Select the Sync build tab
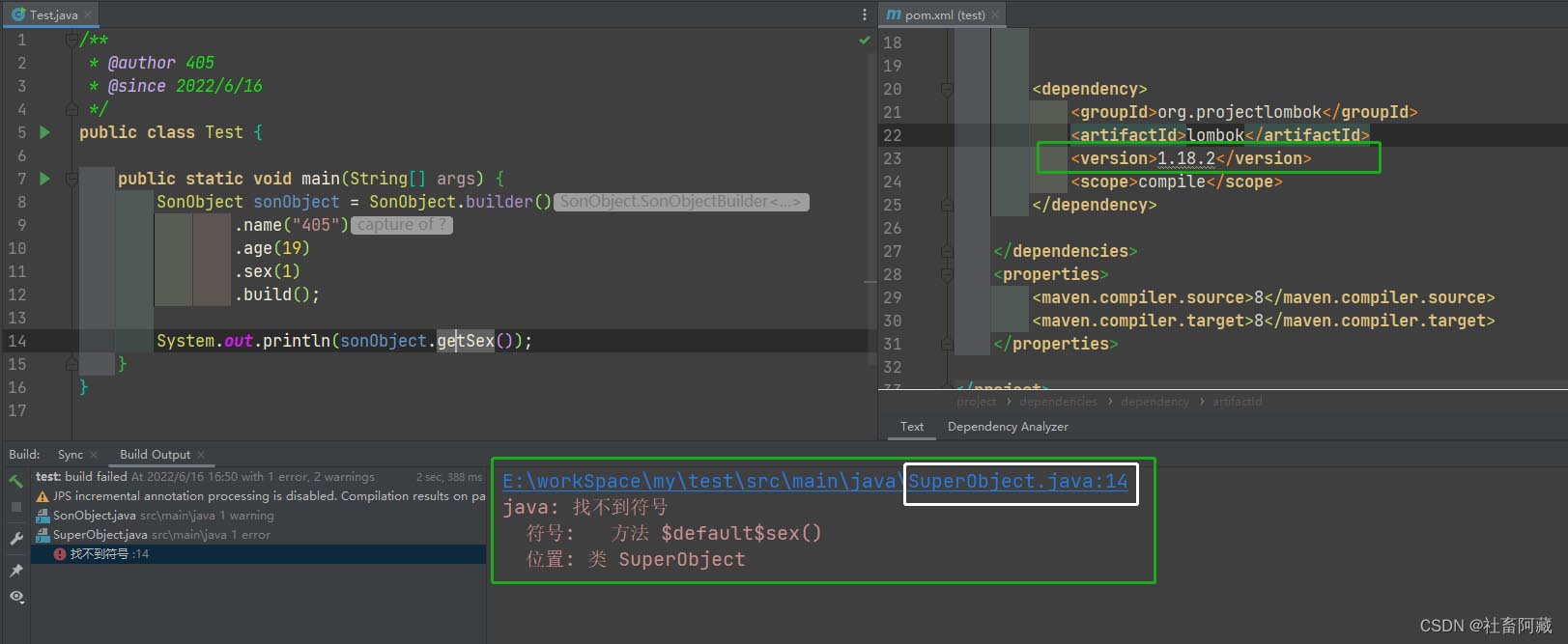Viewport: 1568px width, 644px height. point(70,455)
